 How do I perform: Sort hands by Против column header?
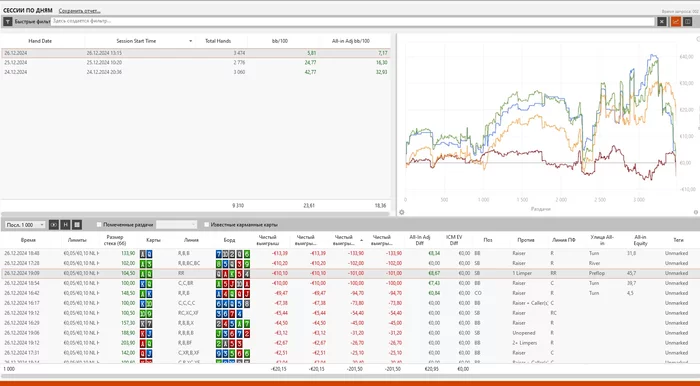pyautogui.click(x=525, y=240)
